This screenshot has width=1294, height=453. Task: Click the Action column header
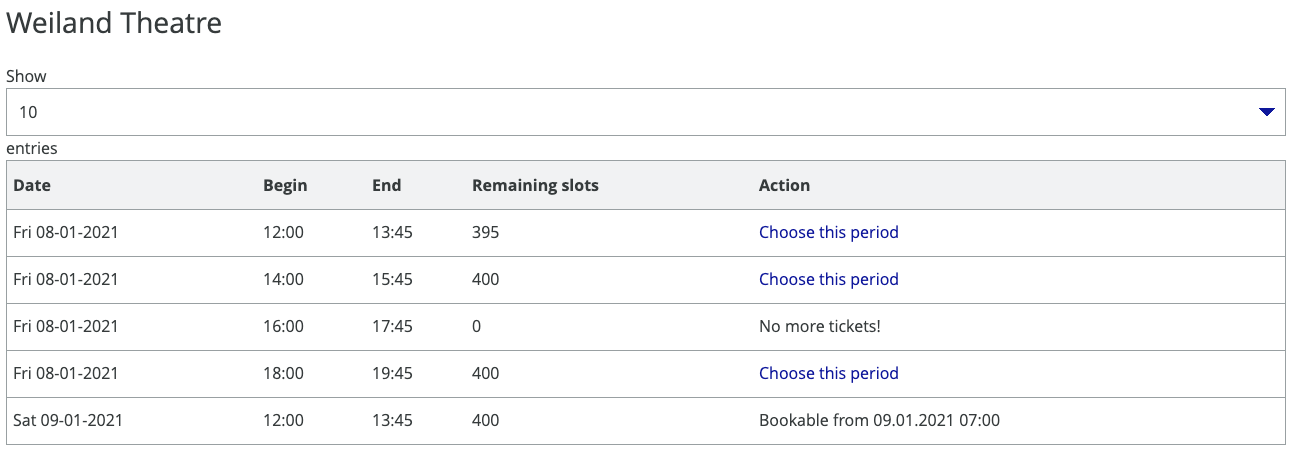point(784,185)
